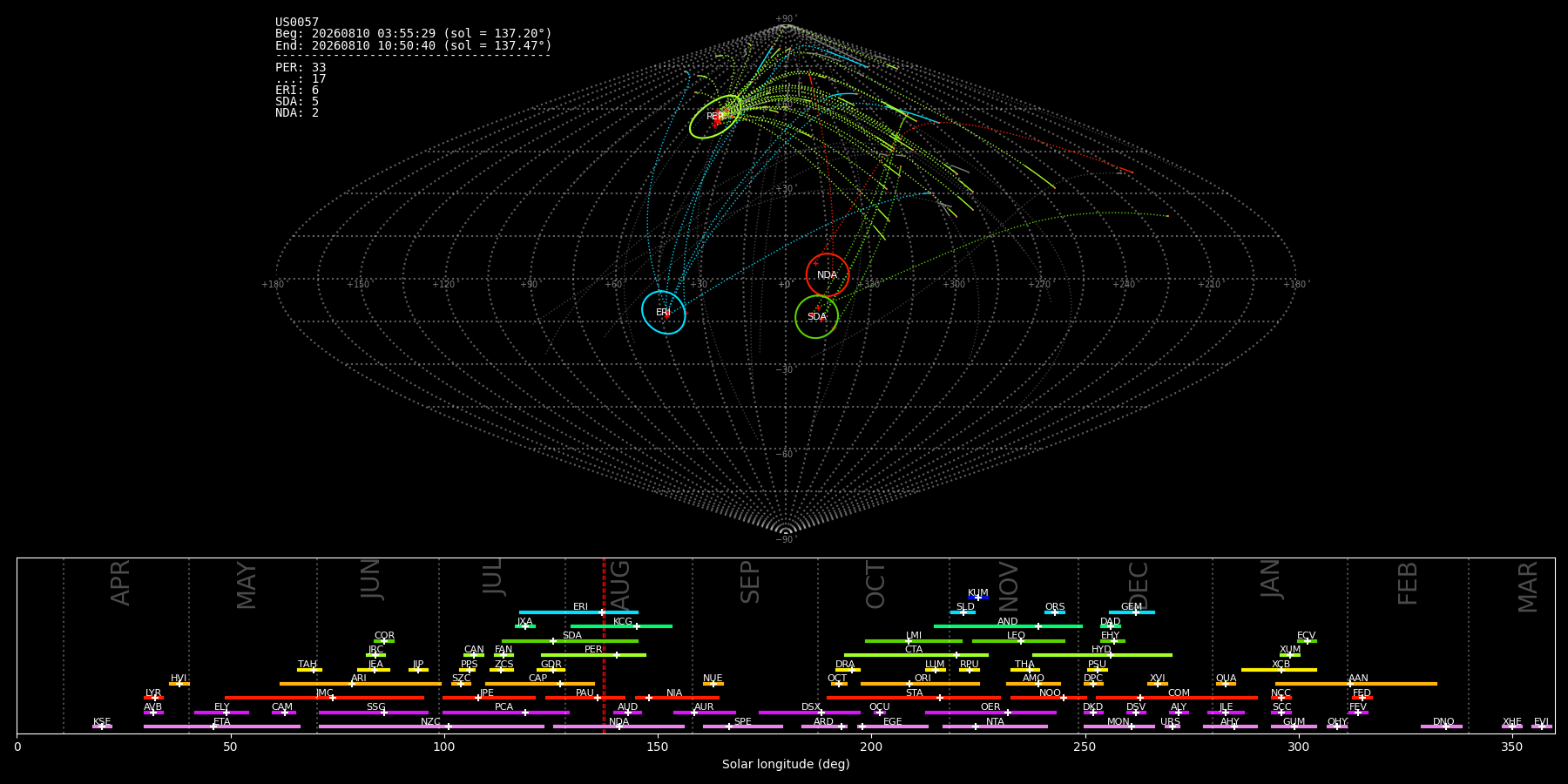Viewport: 1568px width, 784px height.
Task: Click the AND shower activity bar
Action: 1008,626
